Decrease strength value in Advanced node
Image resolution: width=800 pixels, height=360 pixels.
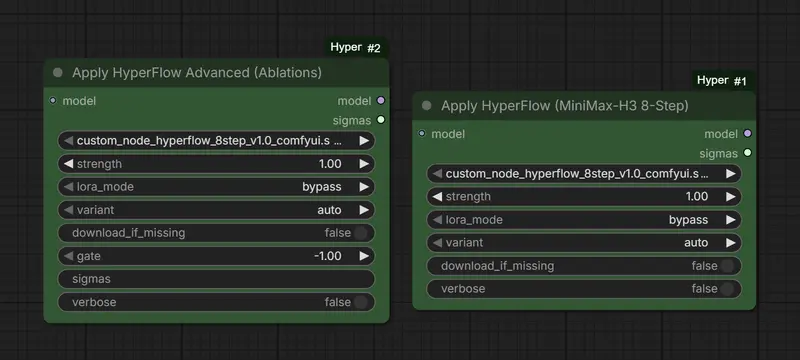click(x=68, y=164)
